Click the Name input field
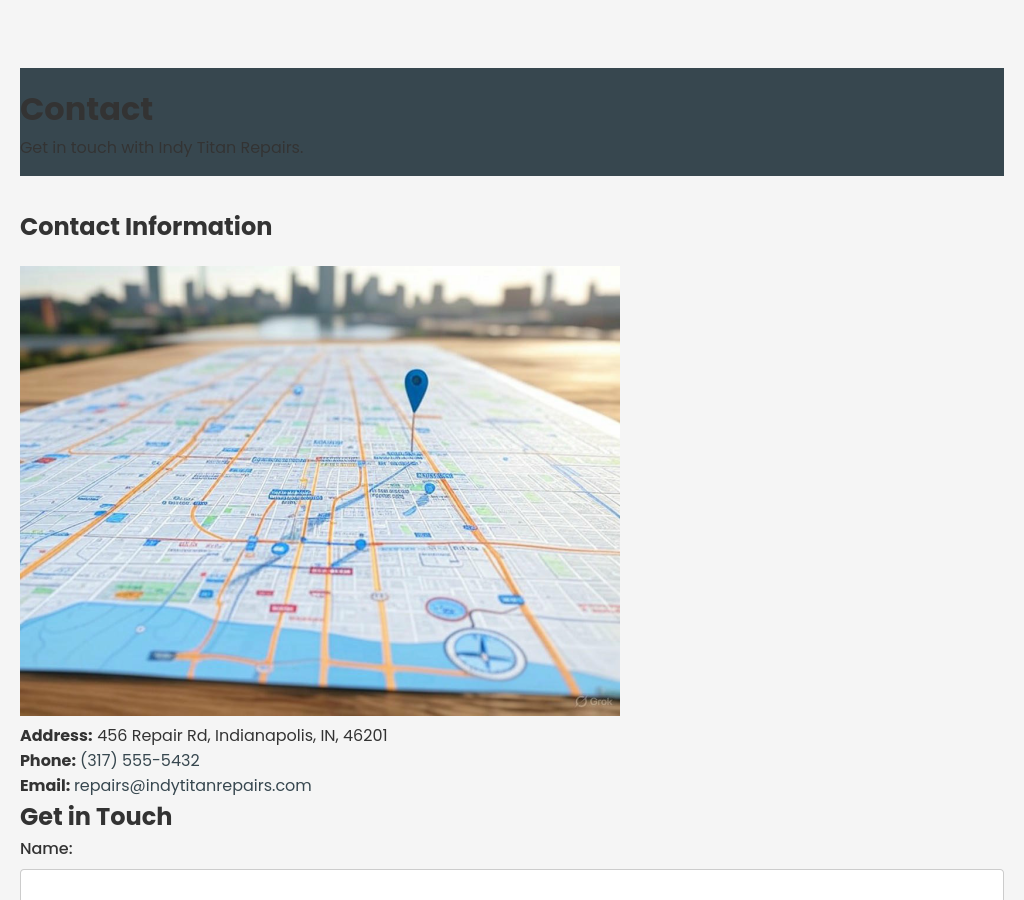 click(511, 884)
